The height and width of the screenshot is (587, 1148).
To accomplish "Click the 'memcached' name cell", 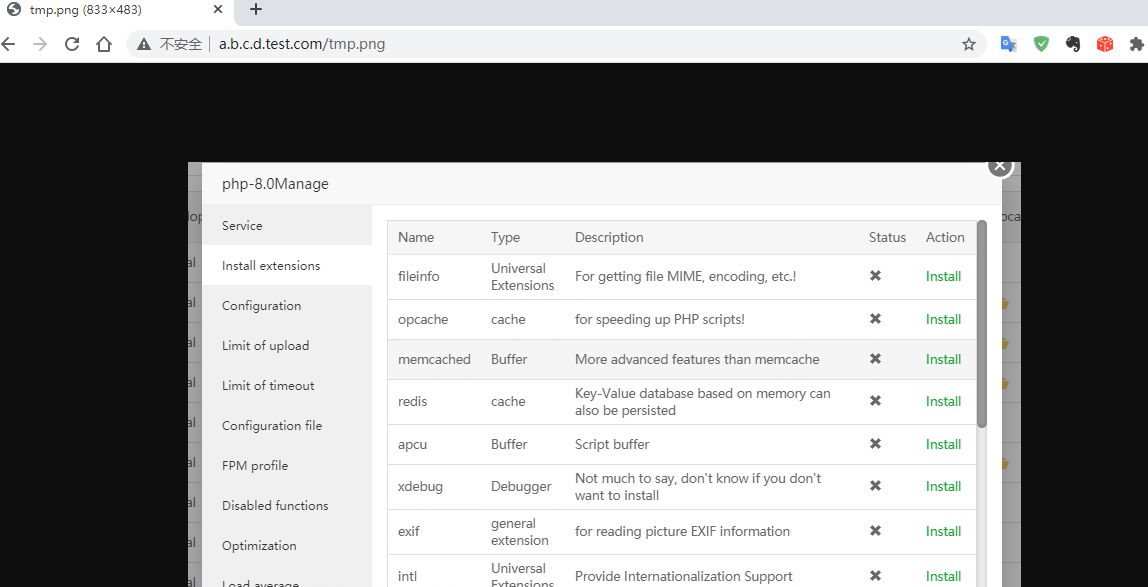I will [434, 359].
